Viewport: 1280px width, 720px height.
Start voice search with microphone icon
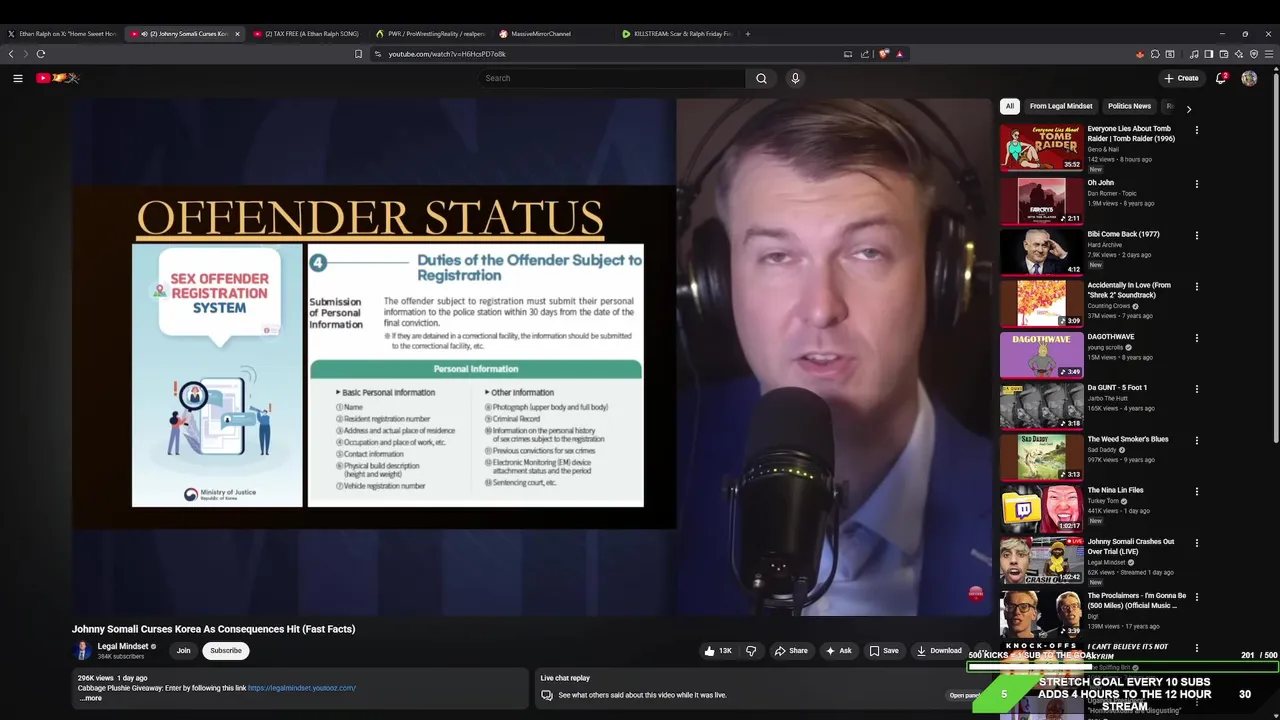pos(795,78)
